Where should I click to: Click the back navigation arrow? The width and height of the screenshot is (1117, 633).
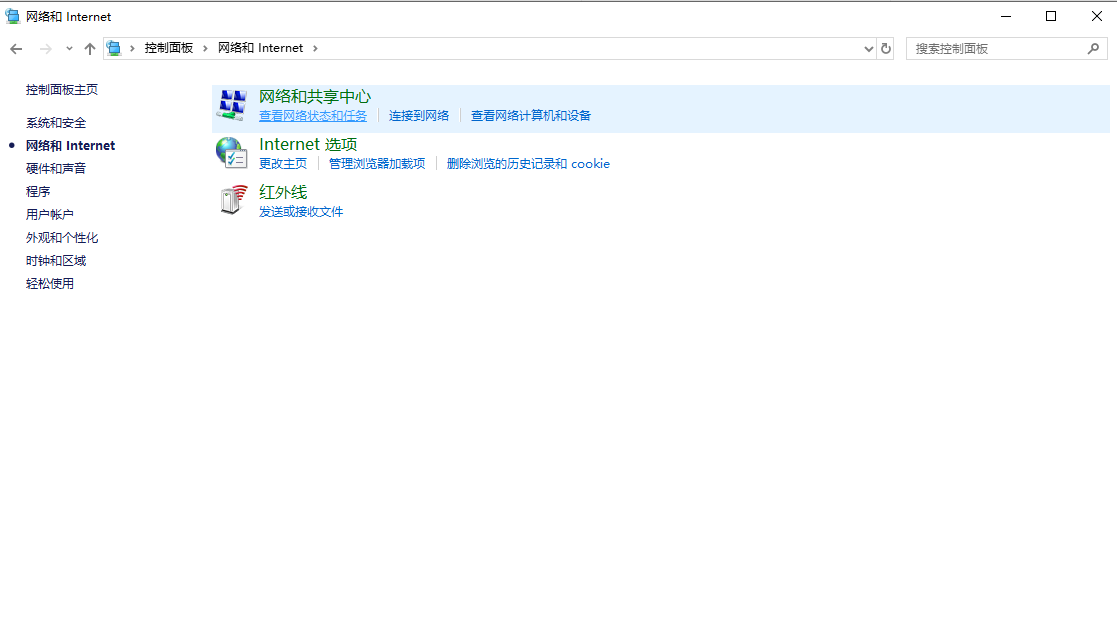tap(15, 47)
